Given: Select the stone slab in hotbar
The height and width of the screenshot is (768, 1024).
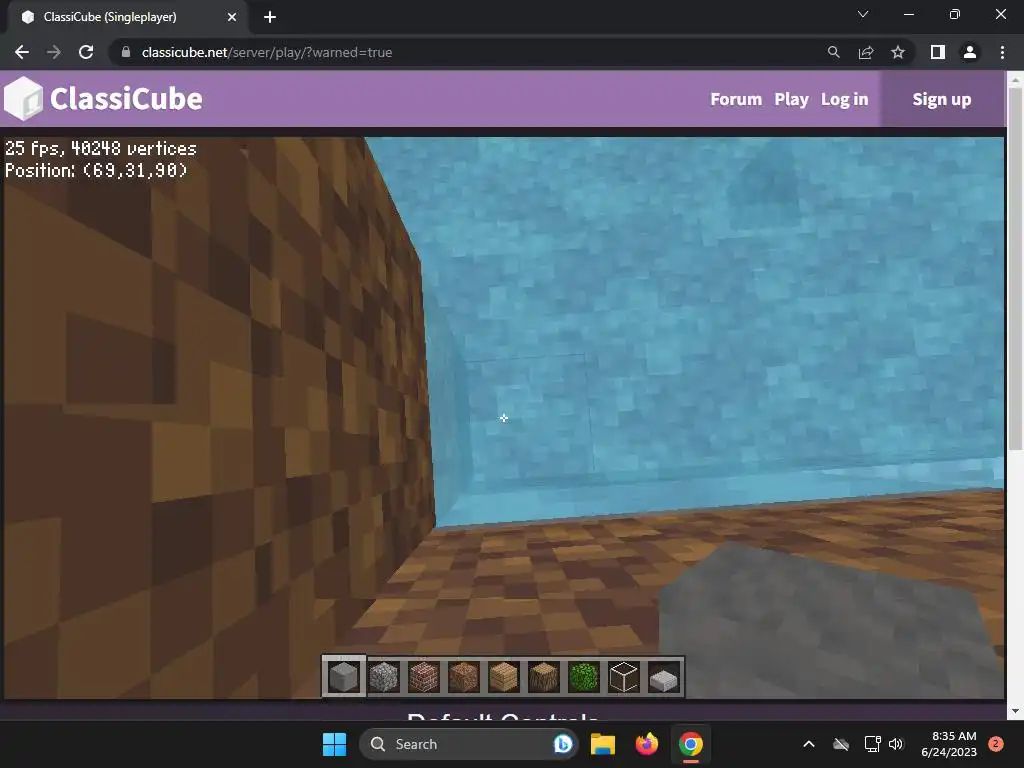Looking at the screenshot, I should [664, 679].
